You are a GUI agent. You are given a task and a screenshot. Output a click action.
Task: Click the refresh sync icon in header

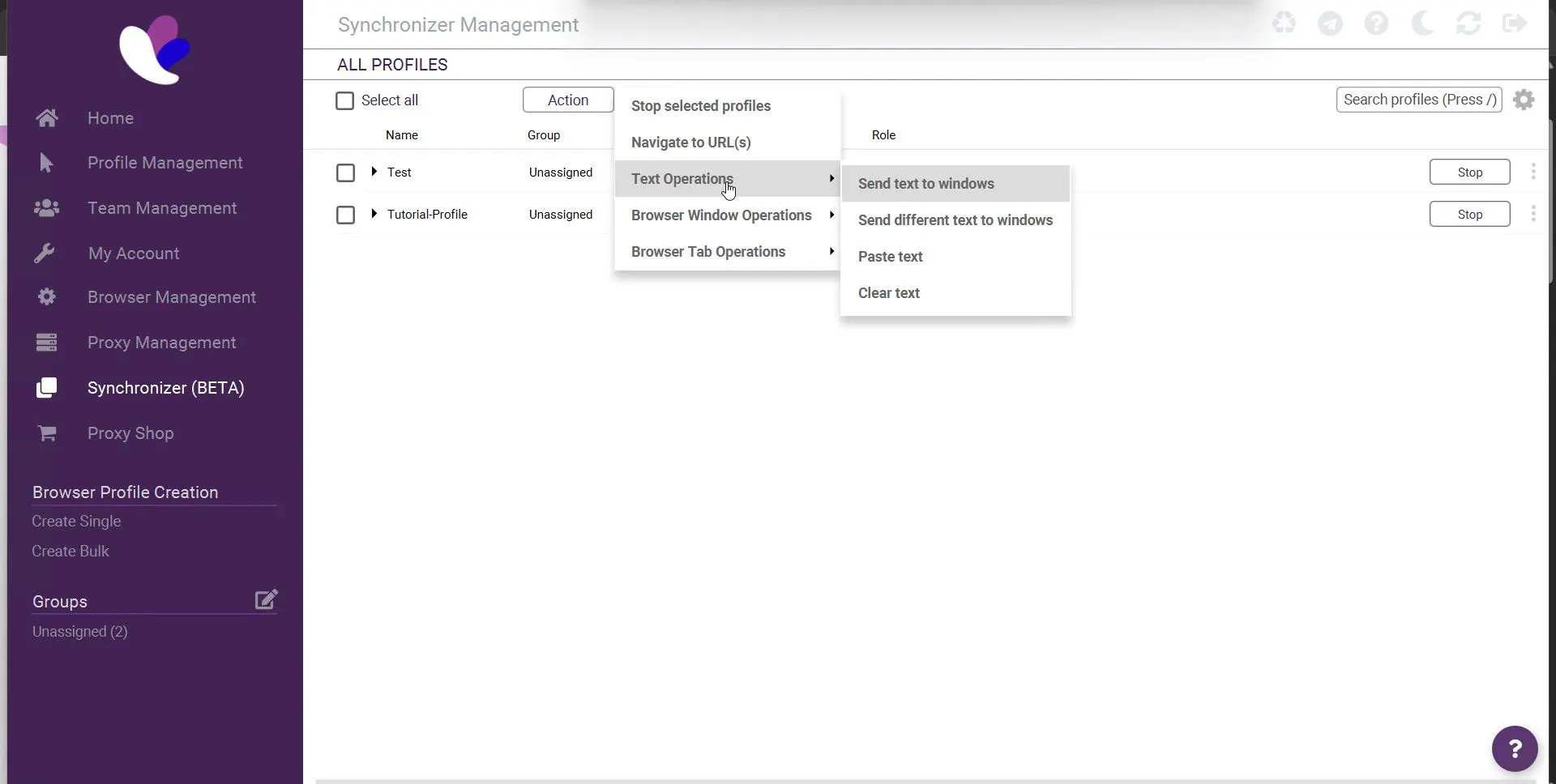[1468, 23]
